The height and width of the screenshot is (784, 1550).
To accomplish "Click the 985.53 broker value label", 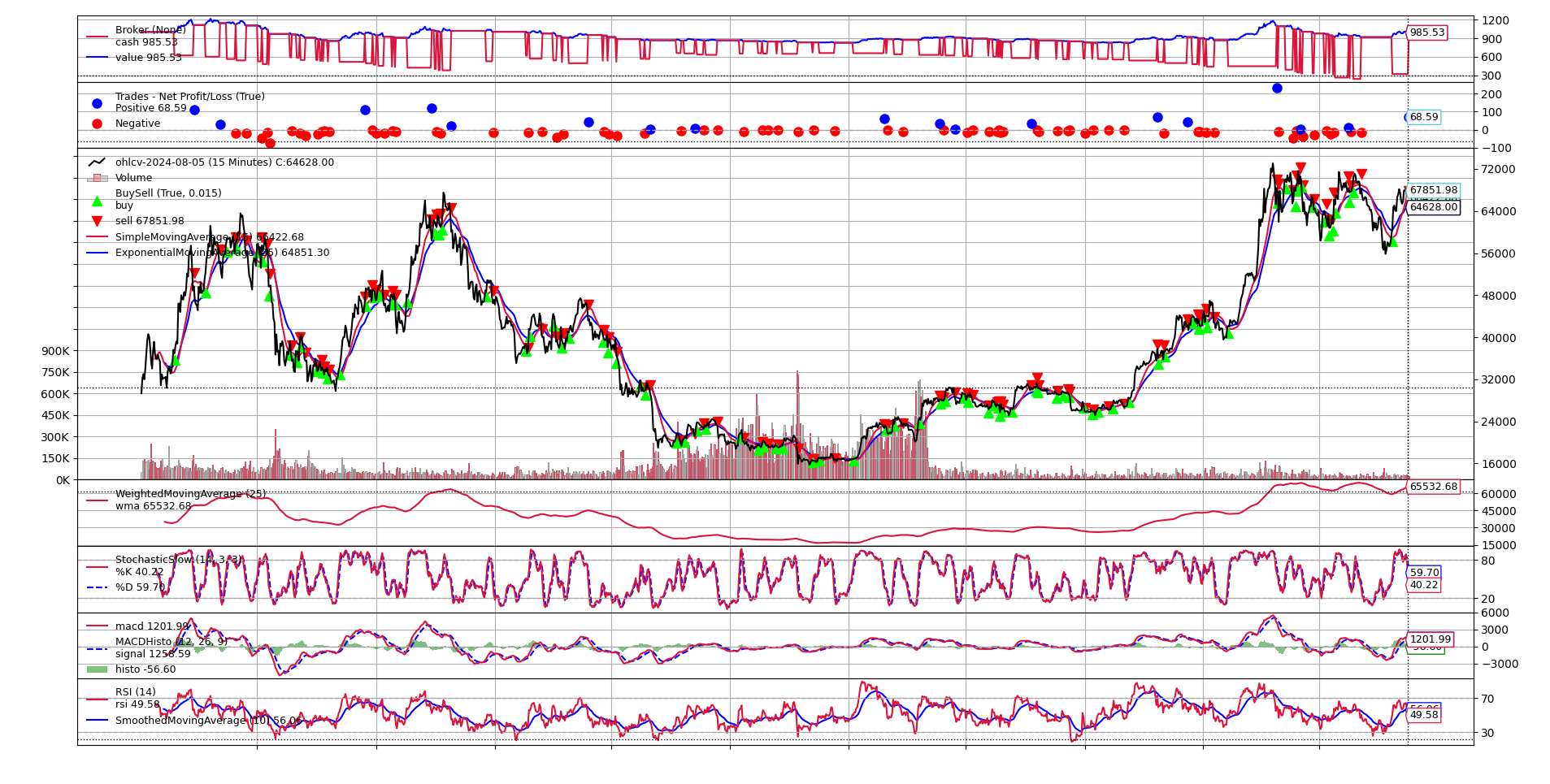I will [1426, 32].
